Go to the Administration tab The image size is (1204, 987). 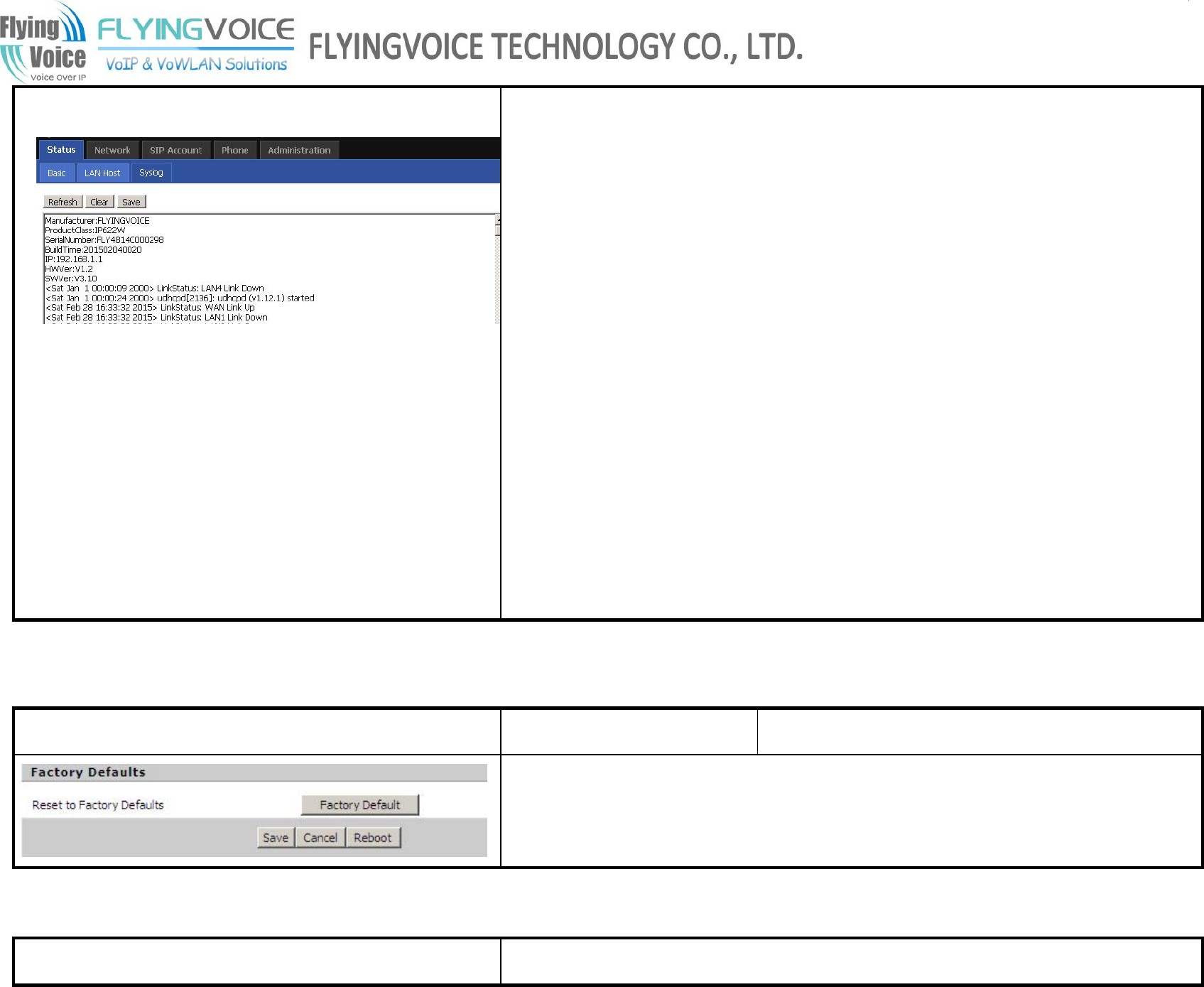tap(299, 151)
